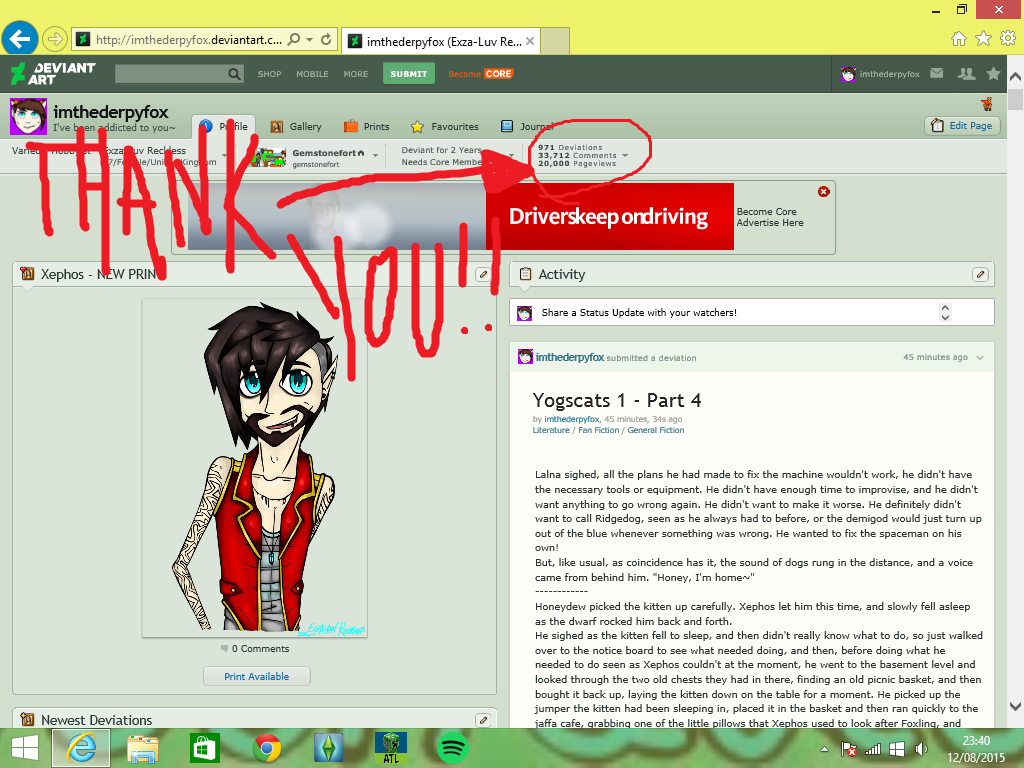The height and width of the screenshot is (768, 1024).
Task: Click the green SUBMIT button
Action: pyautogui.click(x=409, y=74)
